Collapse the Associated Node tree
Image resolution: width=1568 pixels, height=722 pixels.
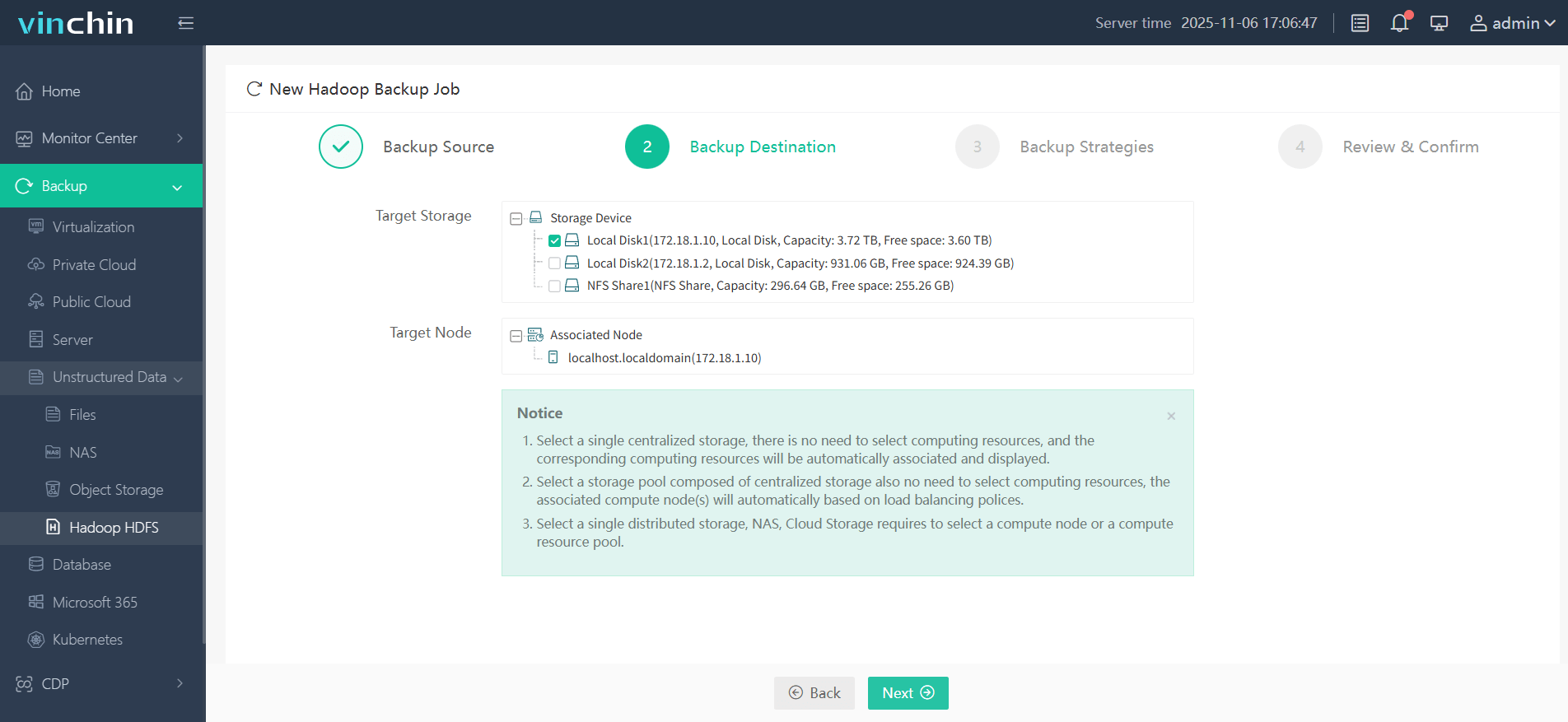(x=516, y=336)
